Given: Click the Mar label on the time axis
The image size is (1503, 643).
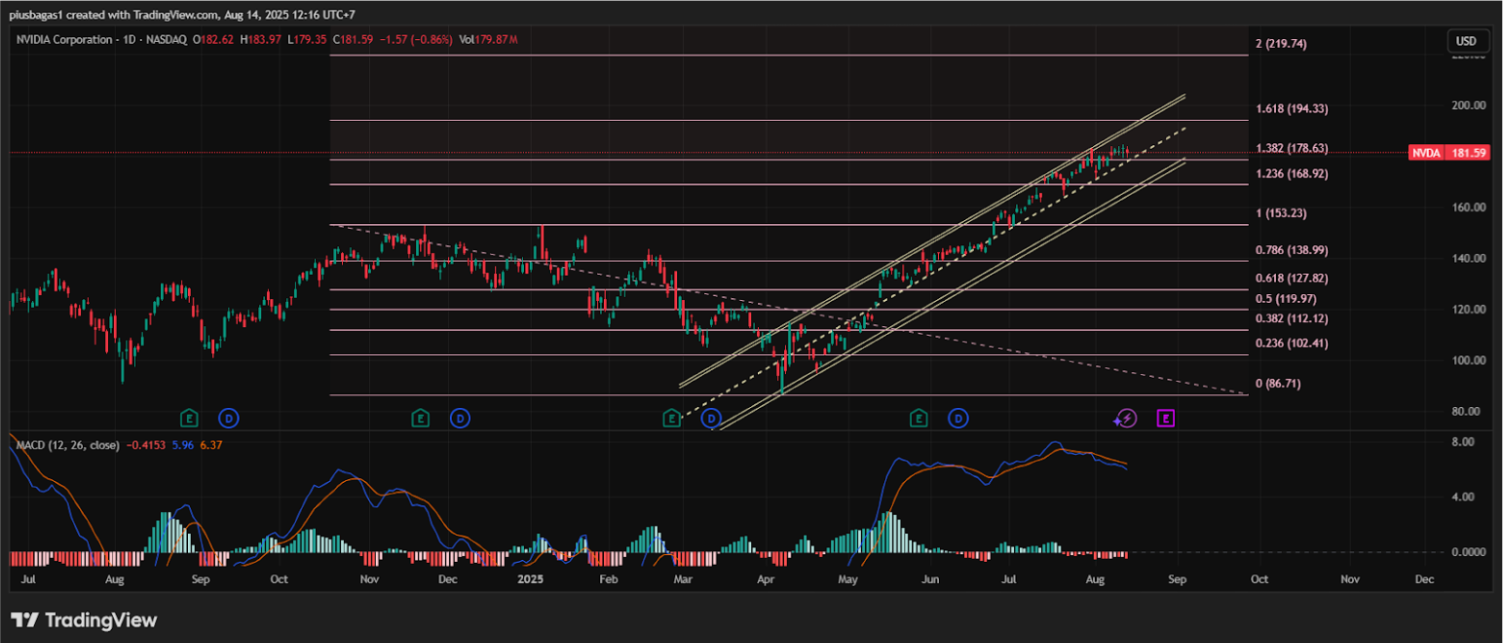Looking at the screenshot, I should pyautogui.click(x=683, y=579).
